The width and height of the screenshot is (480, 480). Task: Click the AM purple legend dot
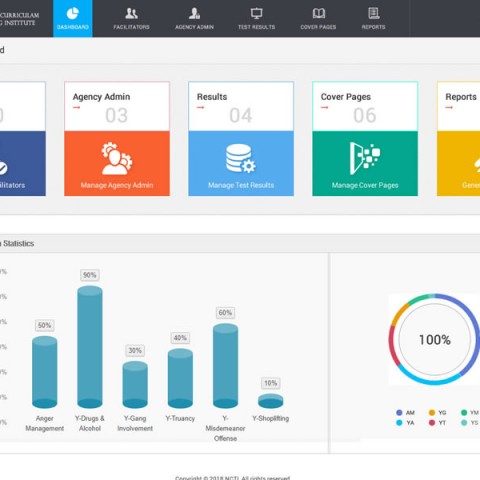(x=399, y=413)
